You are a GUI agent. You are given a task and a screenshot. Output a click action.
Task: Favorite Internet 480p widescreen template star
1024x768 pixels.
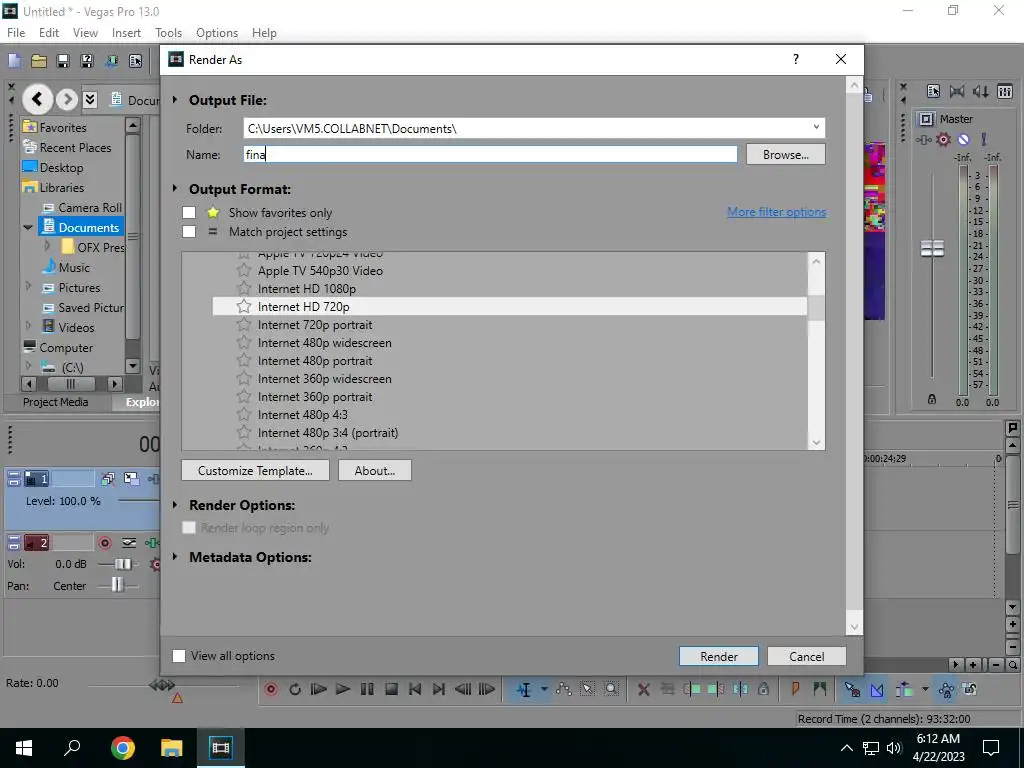[244, 343]
